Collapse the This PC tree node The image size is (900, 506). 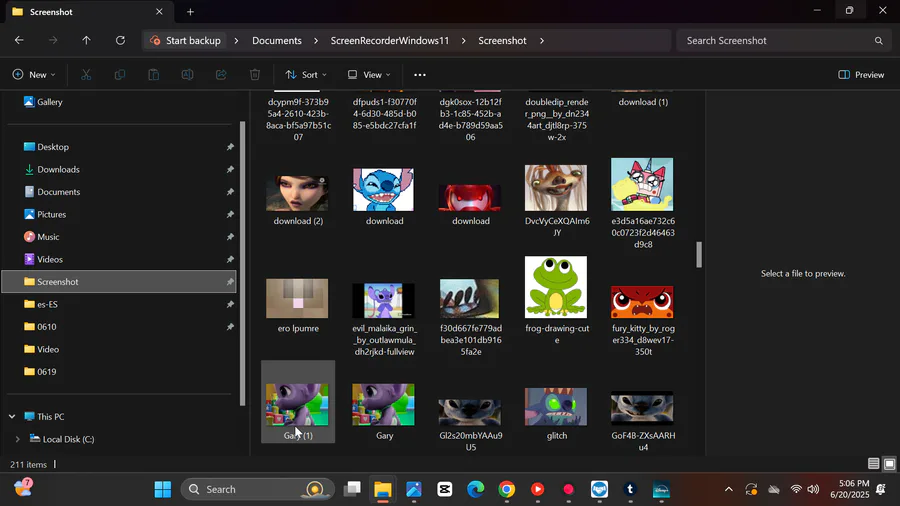tap(12, 417)
